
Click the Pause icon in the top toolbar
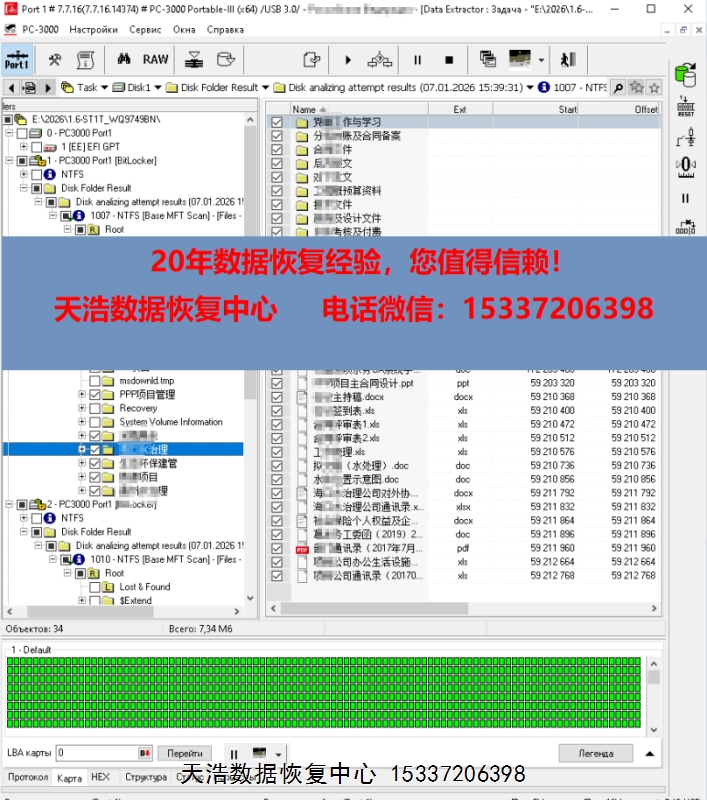[418, 60]
